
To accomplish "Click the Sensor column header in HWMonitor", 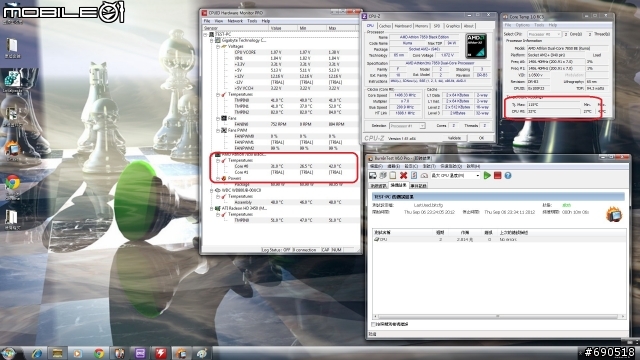I will (236, 28).
